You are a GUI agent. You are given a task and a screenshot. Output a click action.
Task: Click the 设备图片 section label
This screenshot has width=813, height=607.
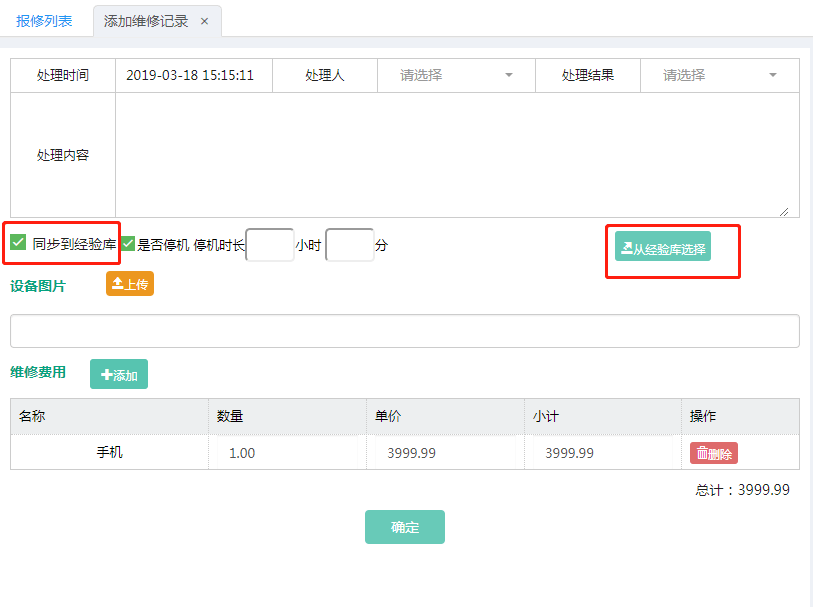(38, 286)
